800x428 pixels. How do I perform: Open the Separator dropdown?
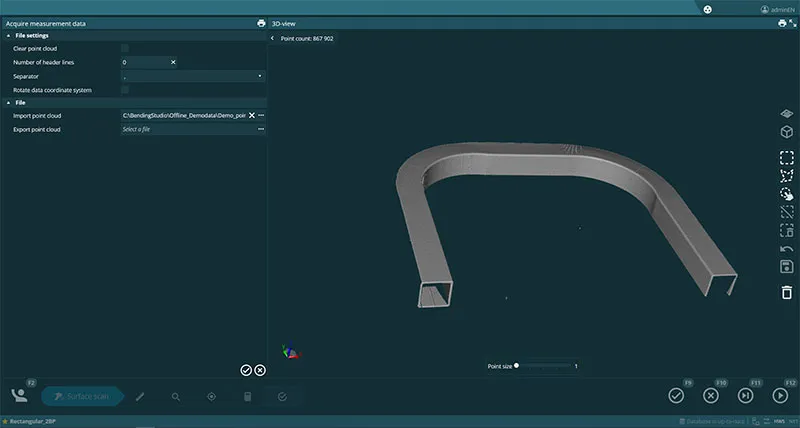click(191, 76)
